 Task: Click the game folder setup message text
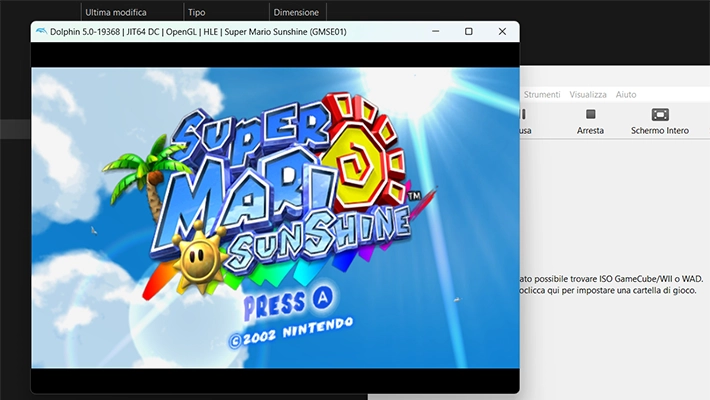(x=609, y=284)
